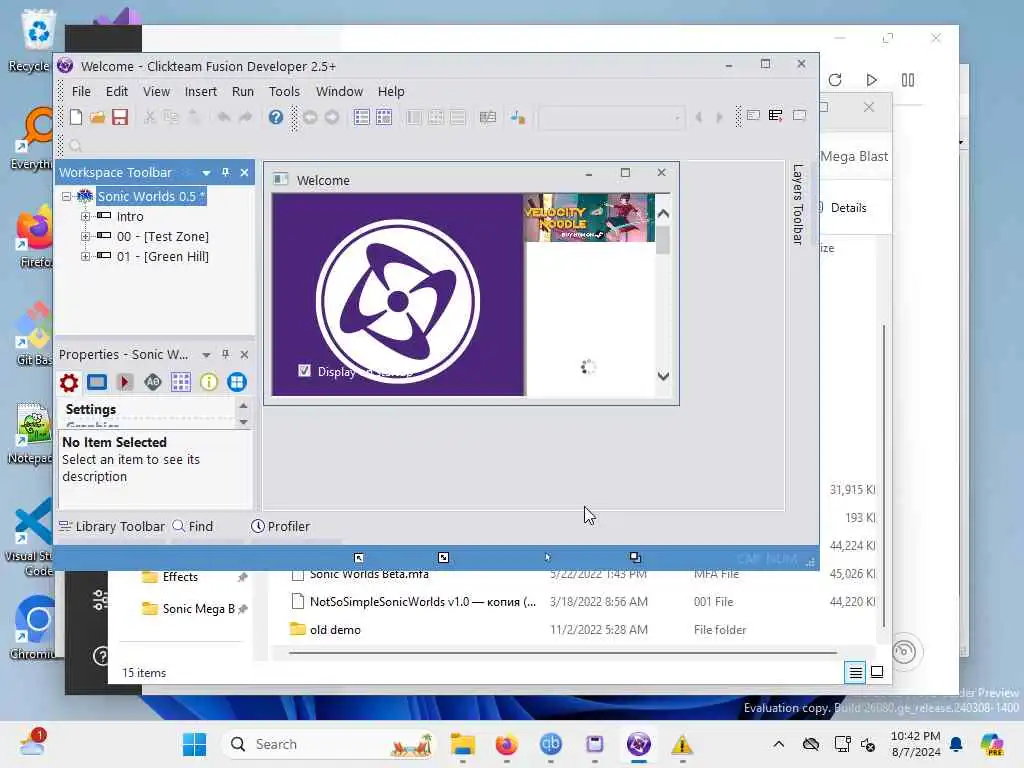Image resolution: width=1024 pixels, height=768 pixels.
Task: Open the Runtime options properties tab icon
Action: point(125,382)
